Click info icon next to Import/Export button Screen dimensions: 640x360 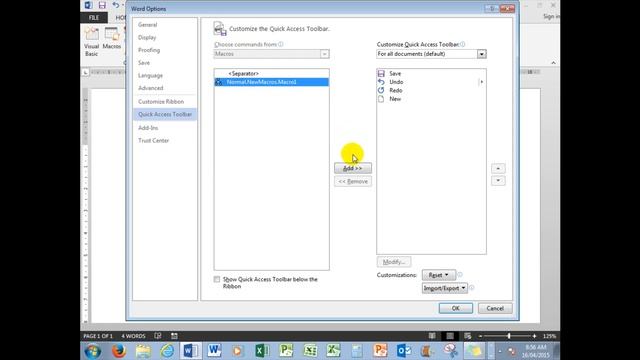(471, 288)
